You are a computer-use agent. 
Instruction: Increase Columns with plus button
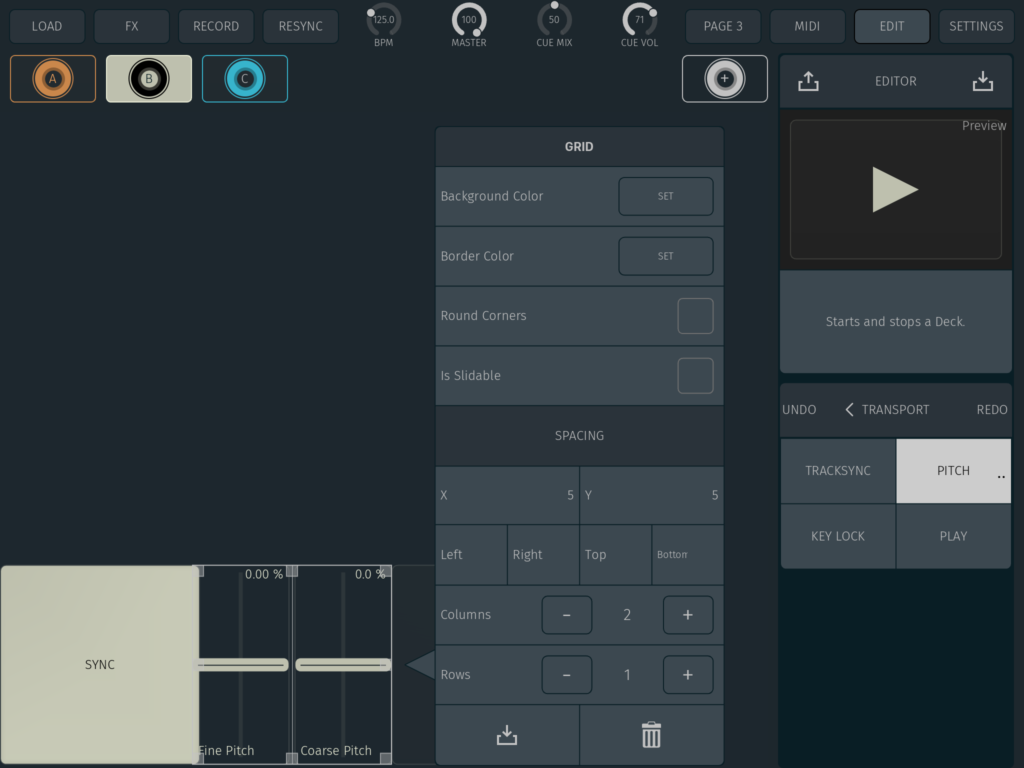pyautogui.click(x=687, y=615)
